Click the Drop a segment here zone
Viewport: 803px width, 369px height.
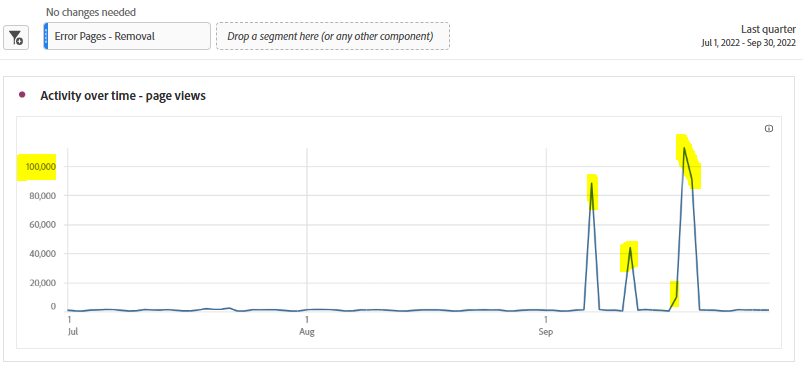point(333,36)
